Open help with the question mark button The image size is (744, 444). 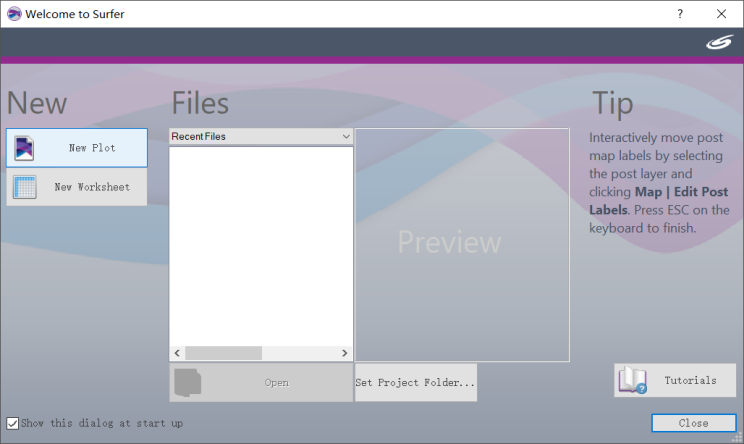[x=680, y=14]
